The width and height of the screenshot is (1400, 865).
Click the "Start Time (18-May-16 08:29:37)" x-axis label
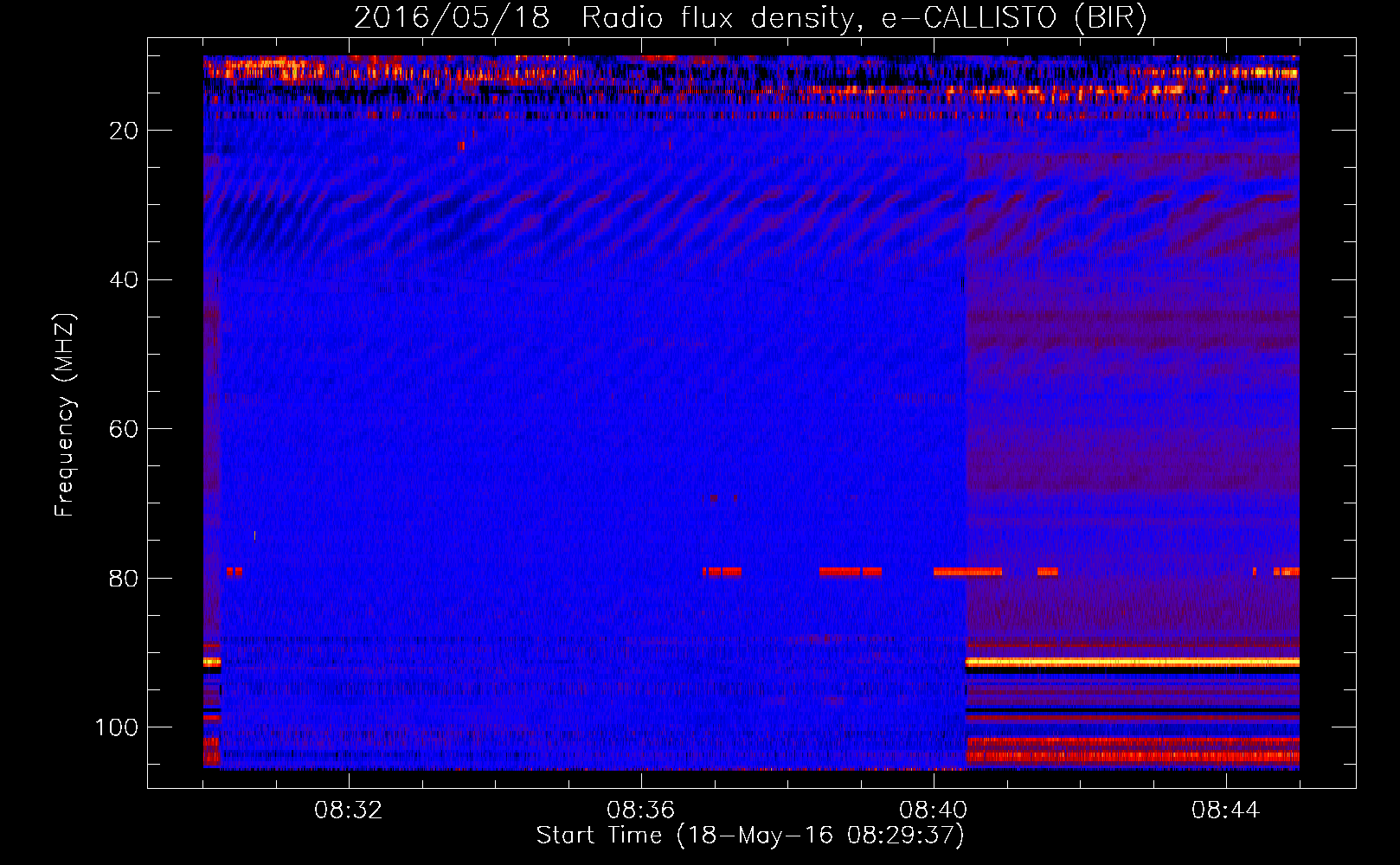coord(750,836)
